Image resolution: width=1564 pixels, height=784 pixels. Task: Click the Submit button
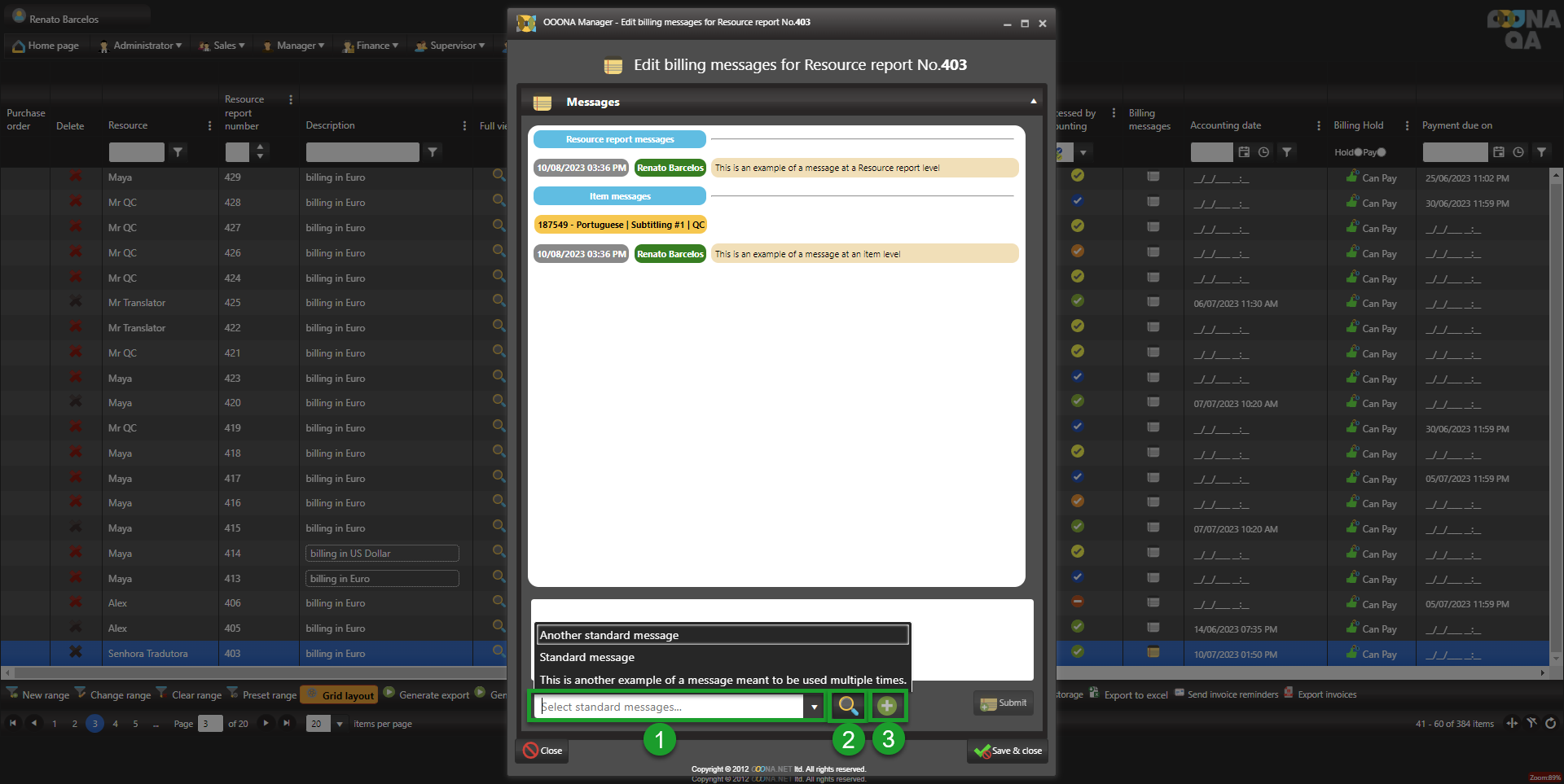1004,703
